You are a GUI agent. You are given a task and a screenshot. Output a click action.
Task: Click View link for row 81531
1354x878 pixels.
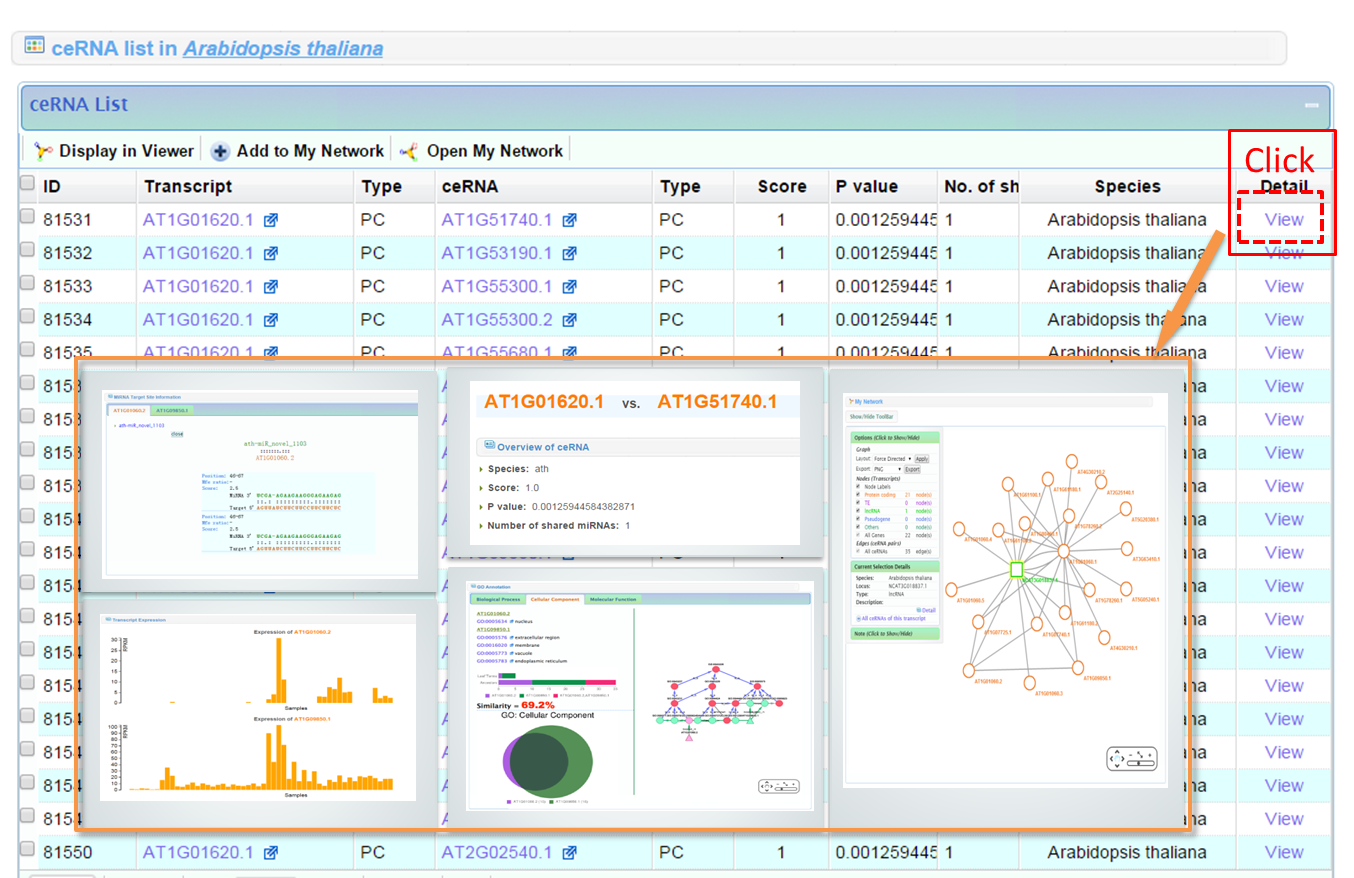(x=1283, y=220)
